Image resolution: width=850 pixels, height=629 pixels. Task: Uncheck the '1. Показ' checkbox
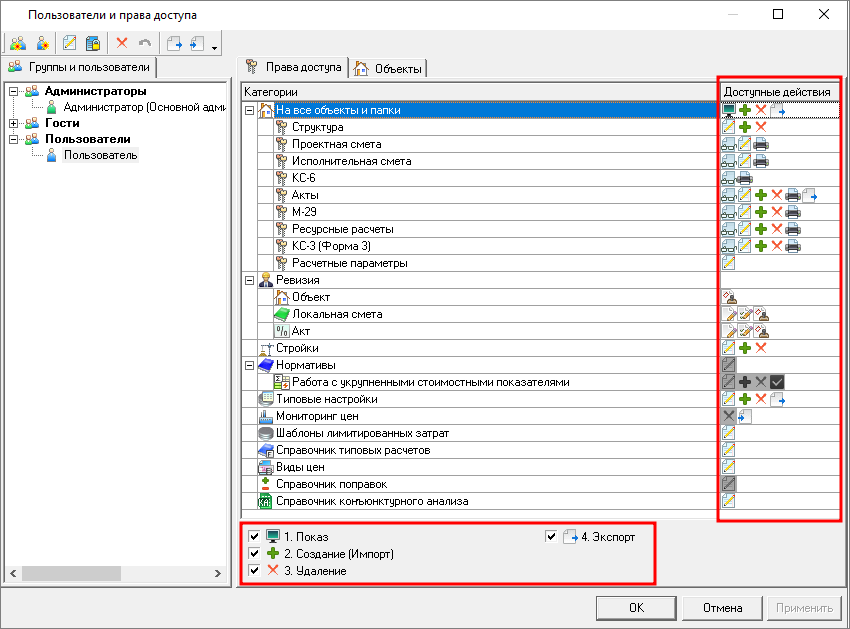point(254,537)
